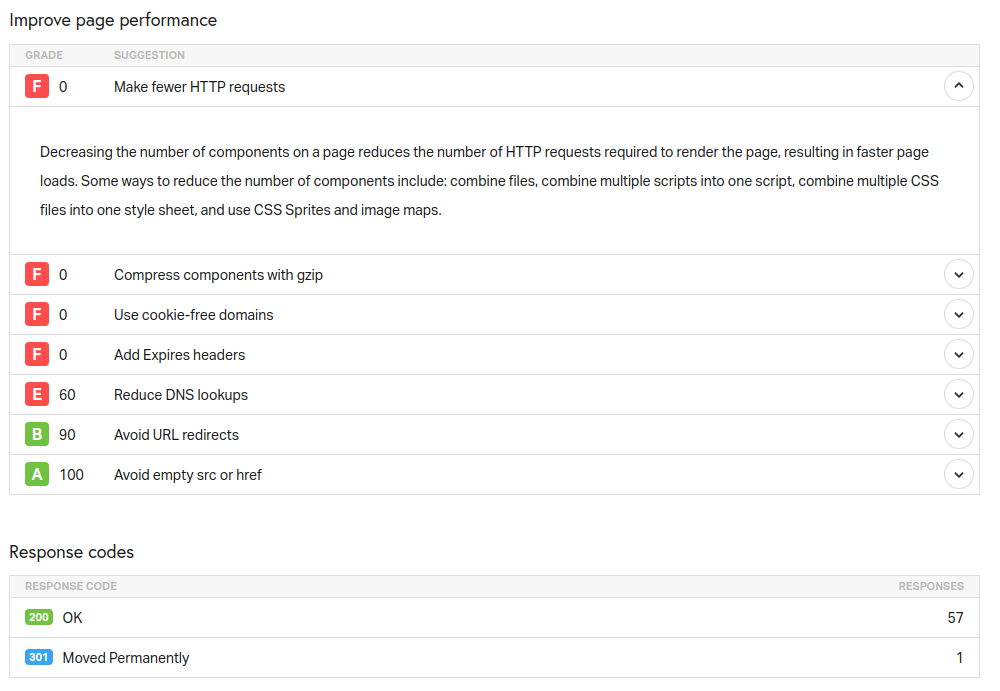The height and width of the screenshot is (691, 1000).
Task: Expand the Reduce DNS lookups chevron
Action: pyautogui.click(x=958, y=394)
